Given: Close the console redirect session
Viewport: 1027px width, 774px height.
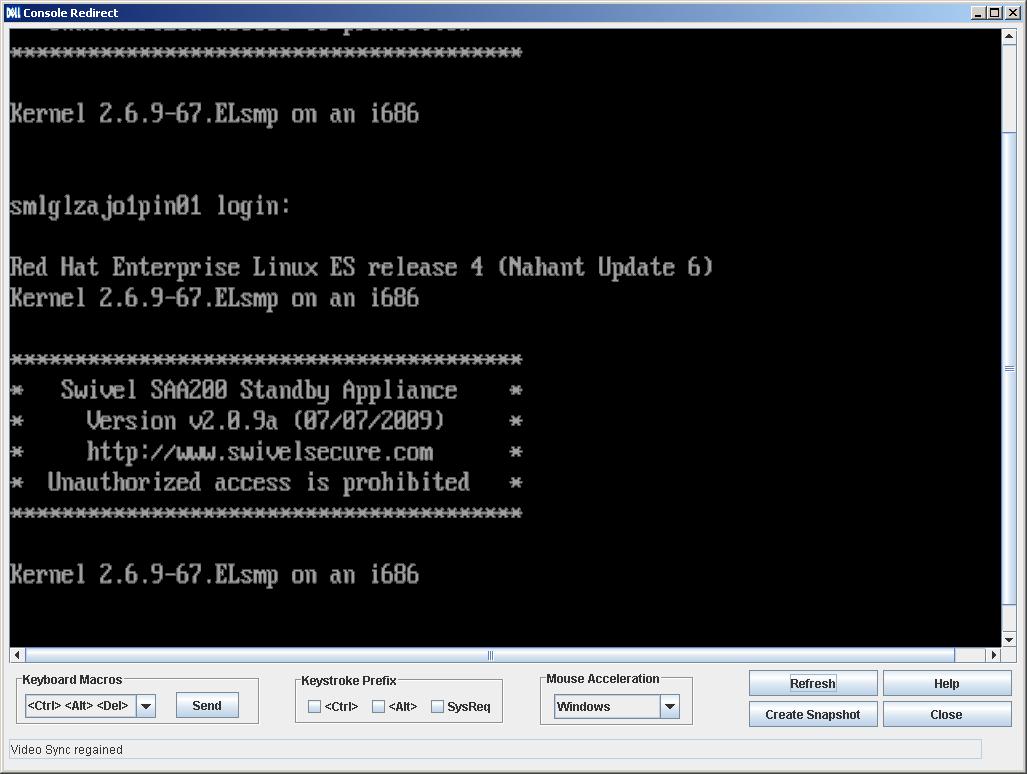Looking at the screenshot, I should pos(946,714).
